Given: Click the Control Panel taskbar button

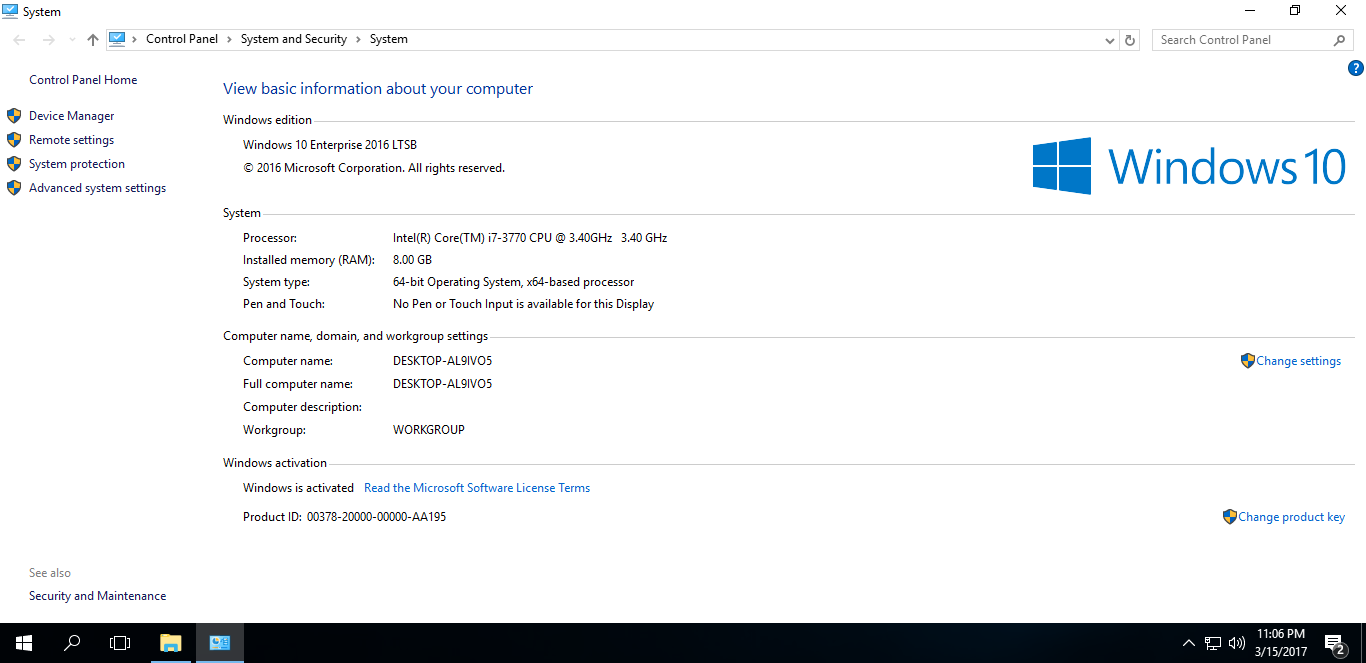Looking at the screenshot, I should pyautogui.click(x=220, y=643).
